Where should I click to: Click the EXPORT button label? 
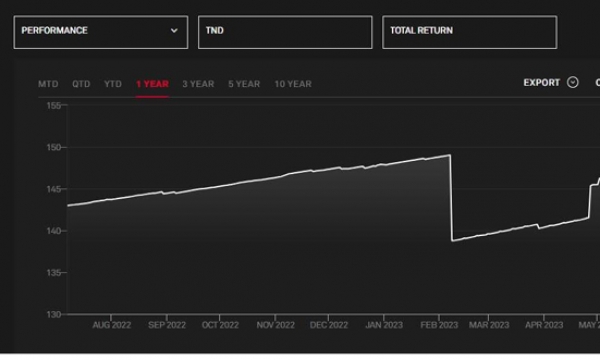[x=541, y=83]
